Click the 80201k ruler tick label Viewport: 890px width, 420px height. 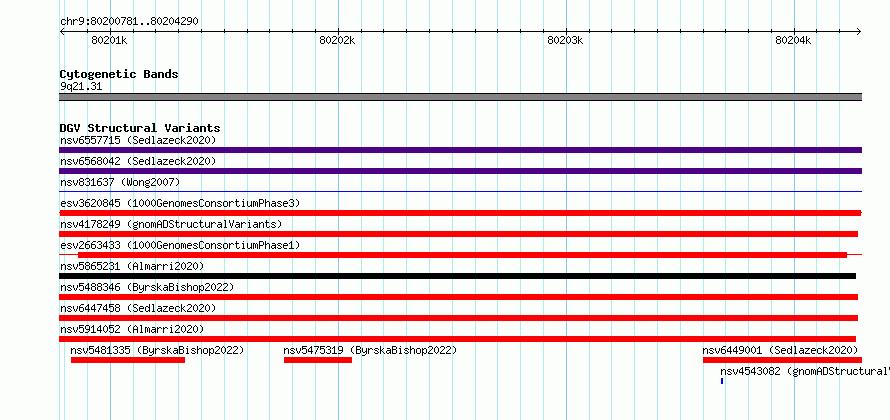(x=110, y=40)
